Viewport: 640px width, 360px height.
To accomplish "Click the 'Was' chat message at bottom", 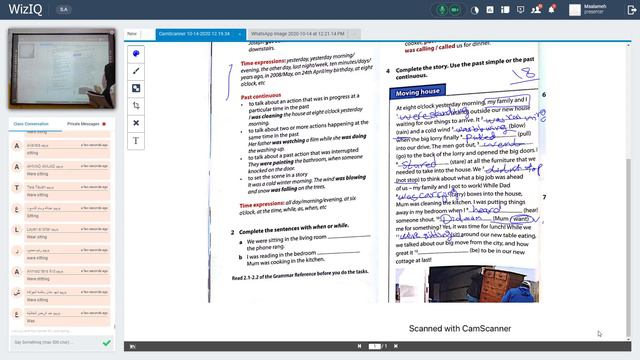I will tap(67, 317).
